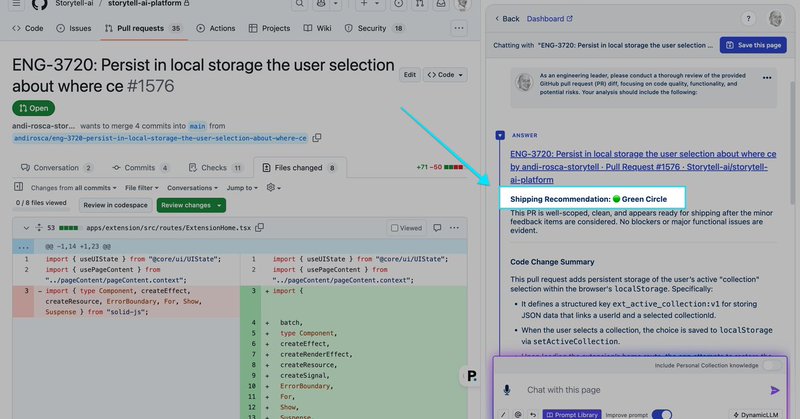
Task: Open the plus Create new menu
Action: pos(369,4)
